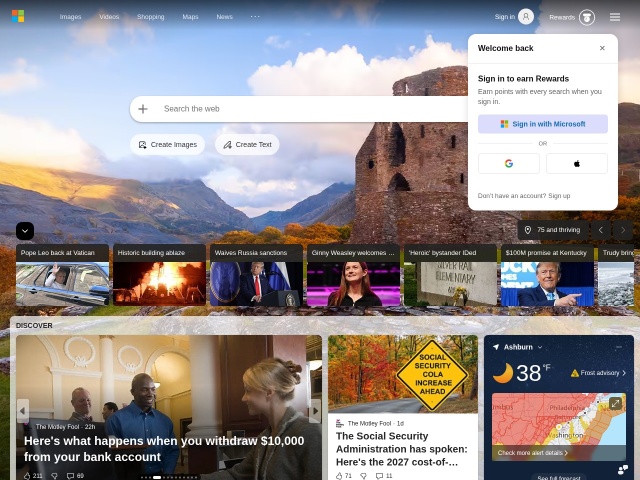Dislike the Social Security article
The image size is (640, 480).
tap(363, 476)
